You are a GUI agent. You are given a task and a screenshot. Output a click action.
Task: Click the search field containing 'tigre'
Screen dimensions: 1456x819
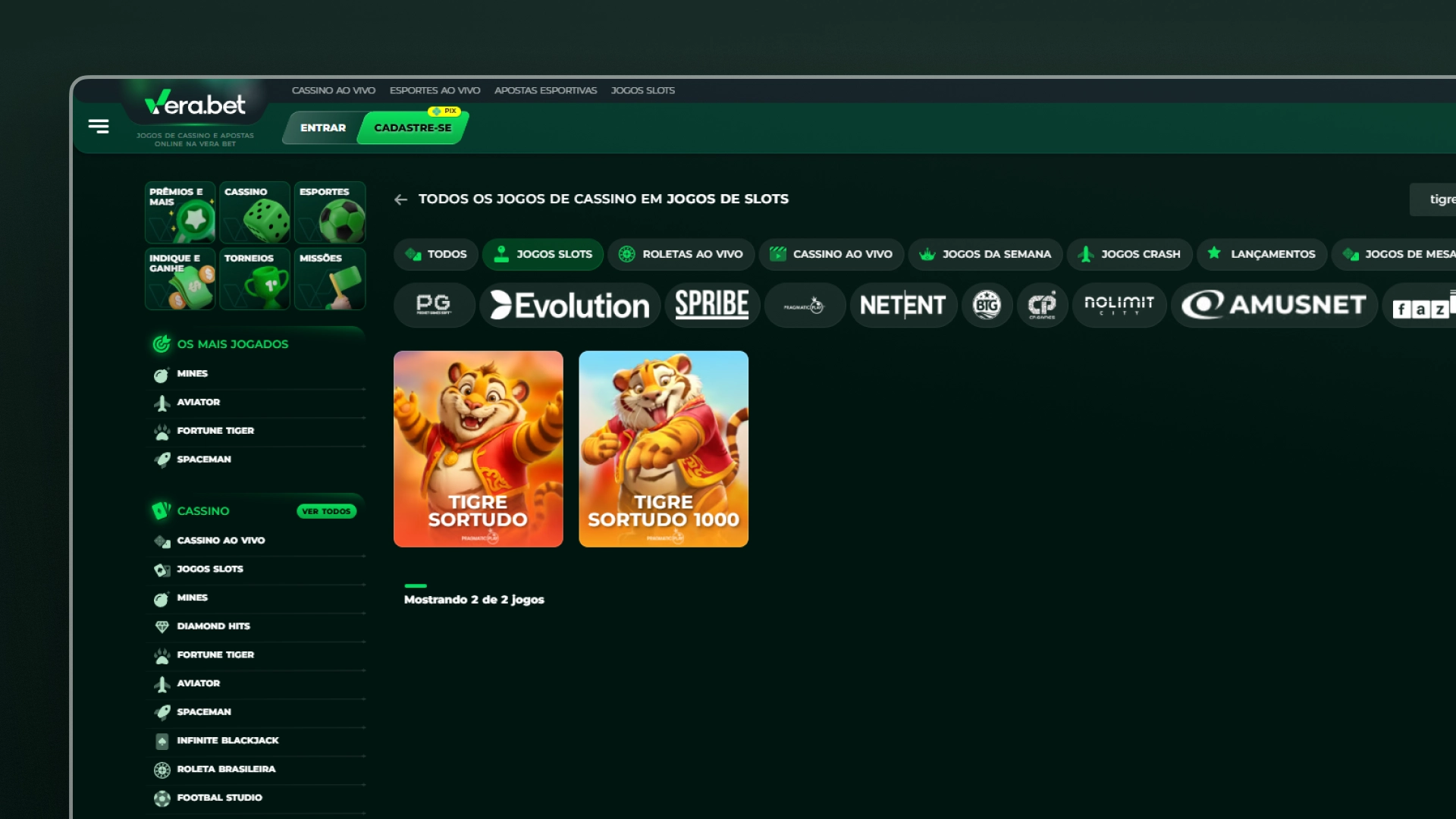1432,199
